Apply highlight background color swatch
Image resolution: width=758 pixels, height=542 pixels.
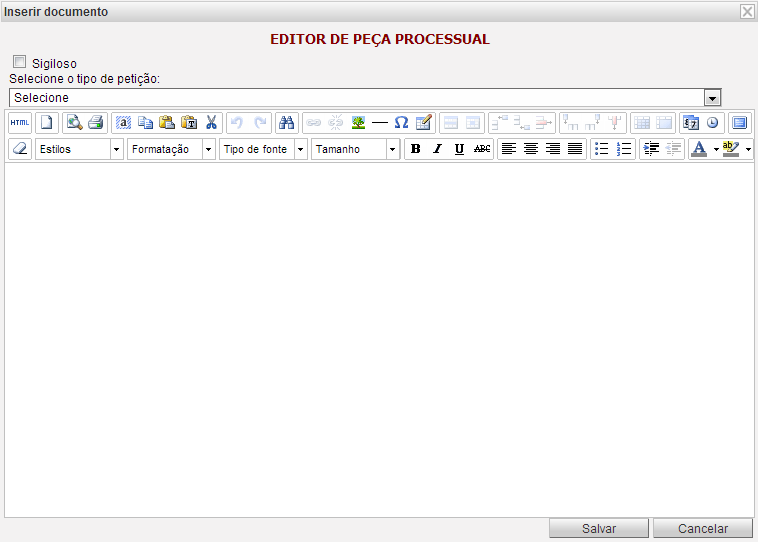[x=731, y=149]
